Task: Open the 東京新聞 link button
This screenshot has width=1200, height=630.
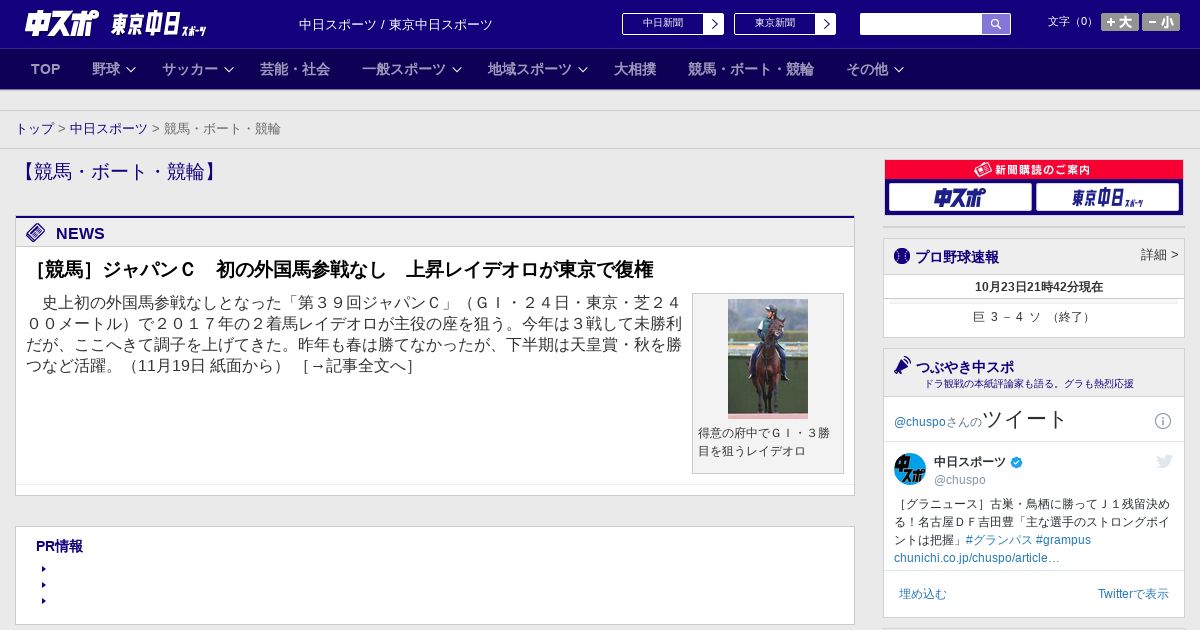Action: pyautogui.click(x=775, y=24)
